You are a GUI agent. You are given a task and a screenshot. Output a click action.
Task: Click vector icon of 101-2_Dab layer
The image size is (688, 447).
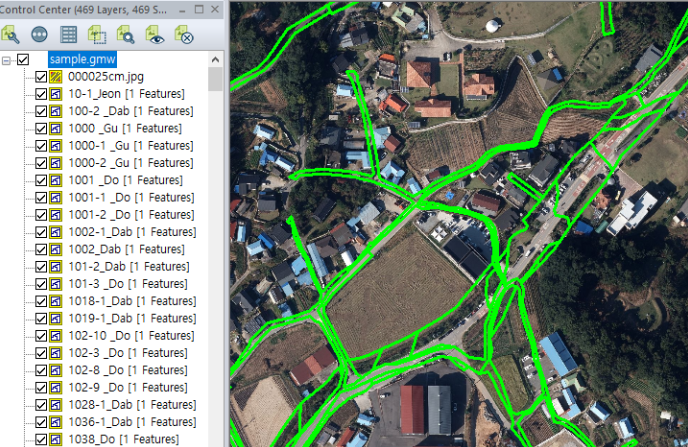coord(56,267)
